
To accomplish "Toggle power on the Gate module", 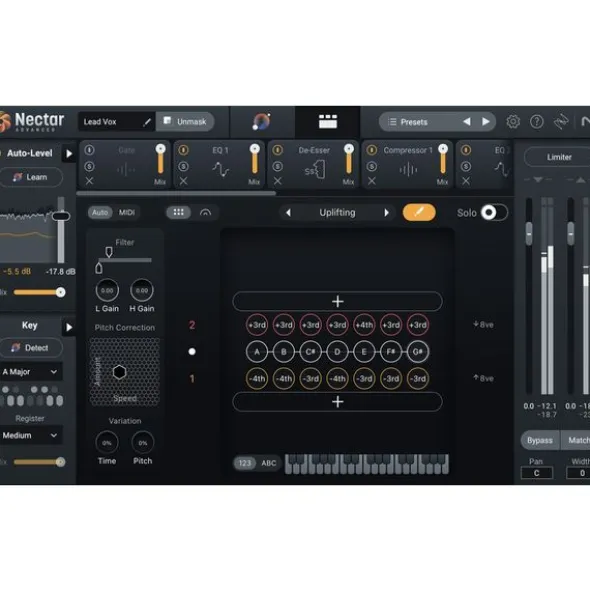I will tap(89, 150).
